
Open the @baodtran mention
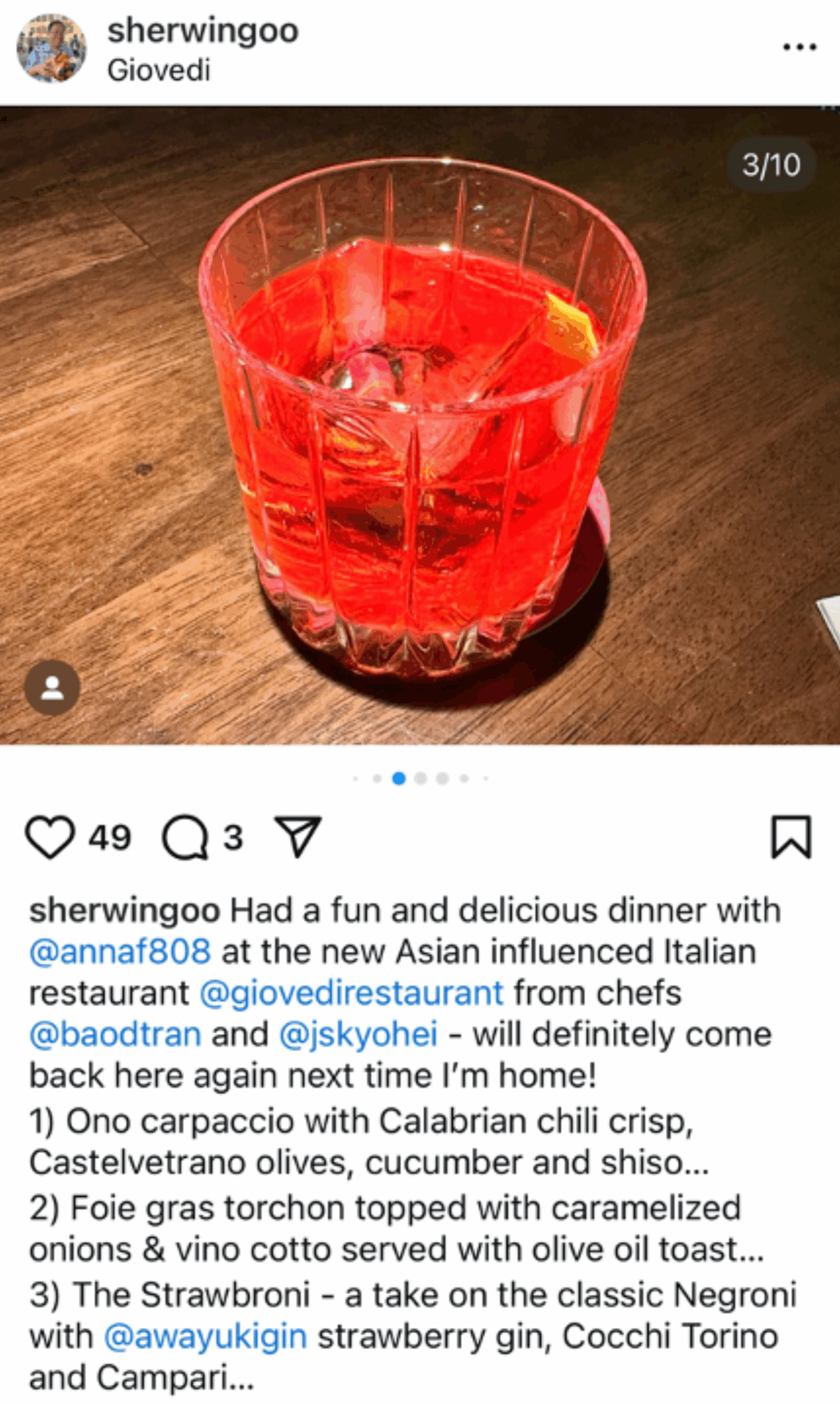(x=116, y=1034)
